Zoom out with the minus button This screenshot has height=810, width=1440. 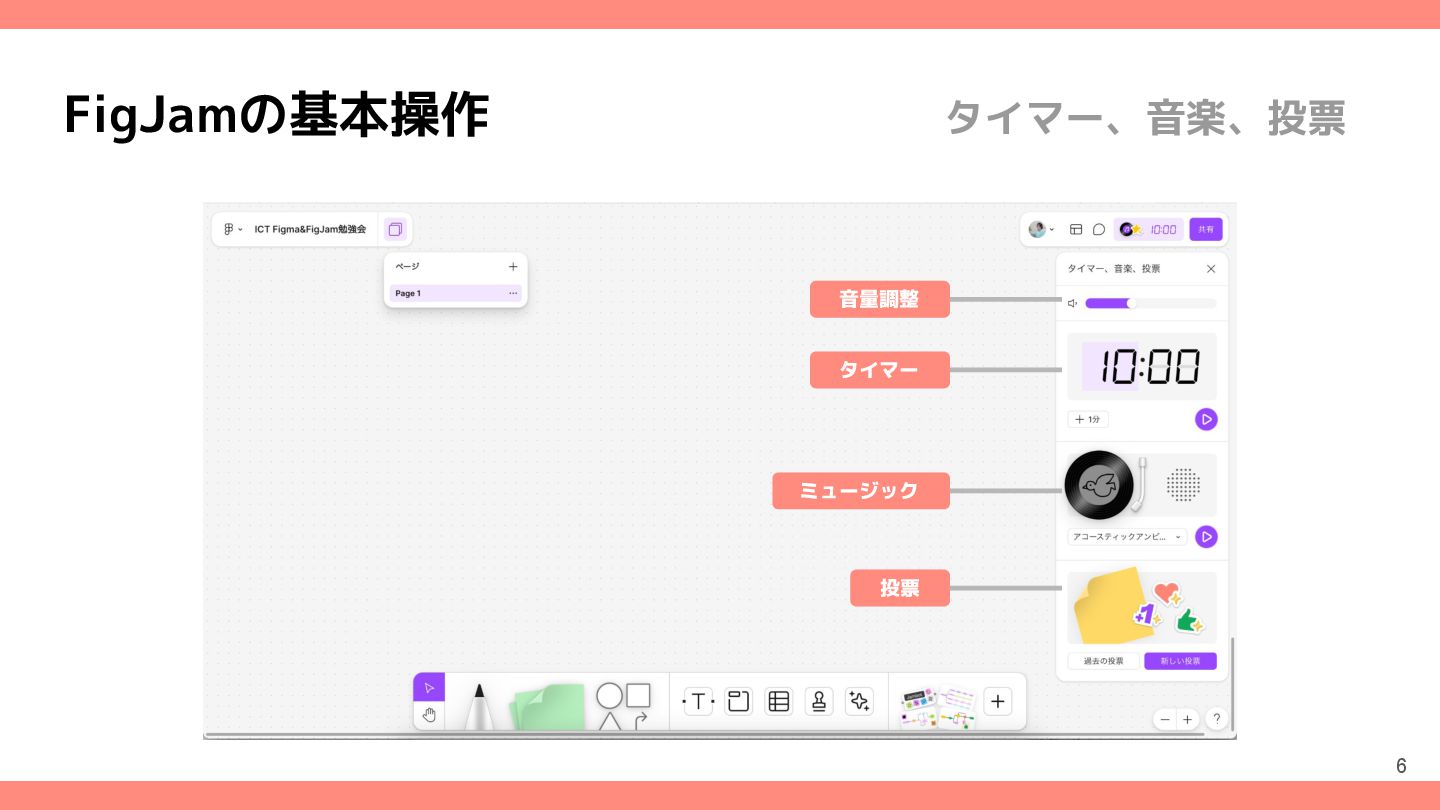(x=1165, y=719)
